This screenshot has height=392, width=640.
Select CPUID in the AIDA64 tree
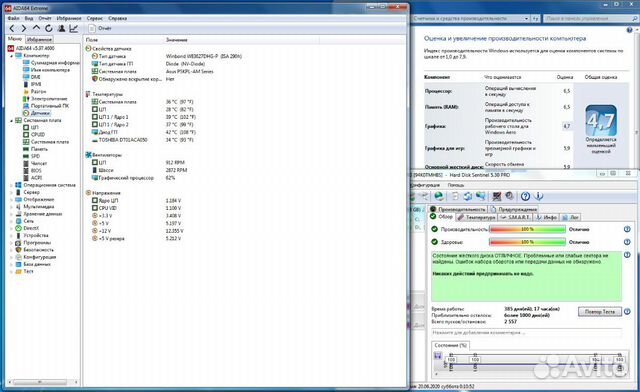point(38,134)
